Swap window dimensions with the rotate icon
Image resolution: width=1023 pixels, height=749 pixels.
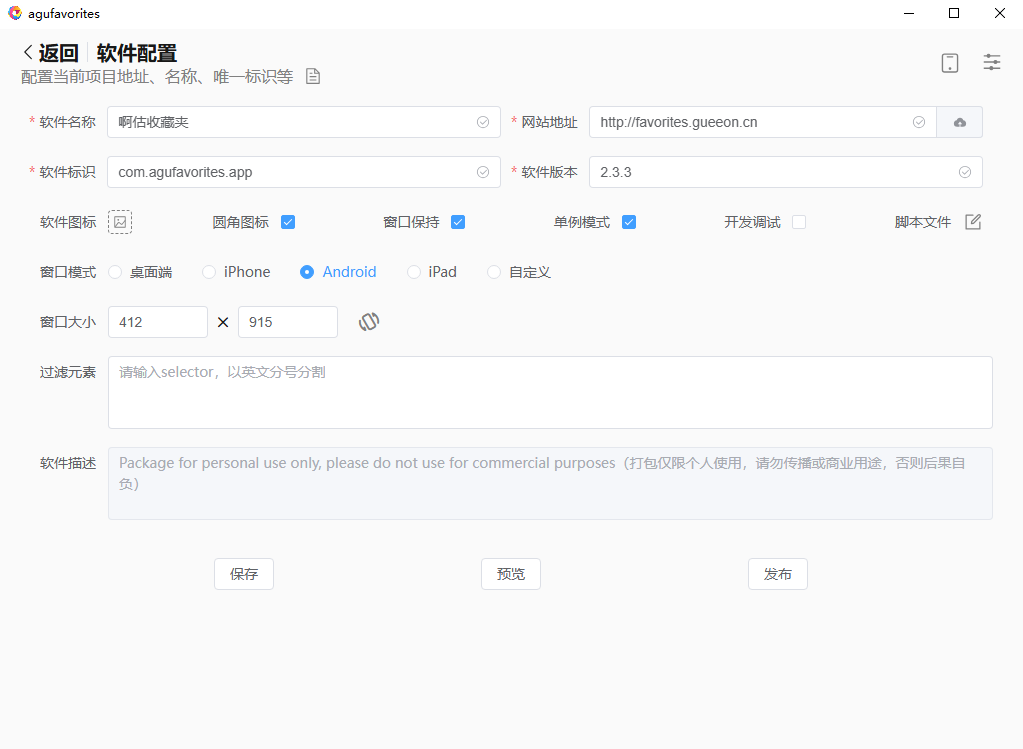point(369,322)
